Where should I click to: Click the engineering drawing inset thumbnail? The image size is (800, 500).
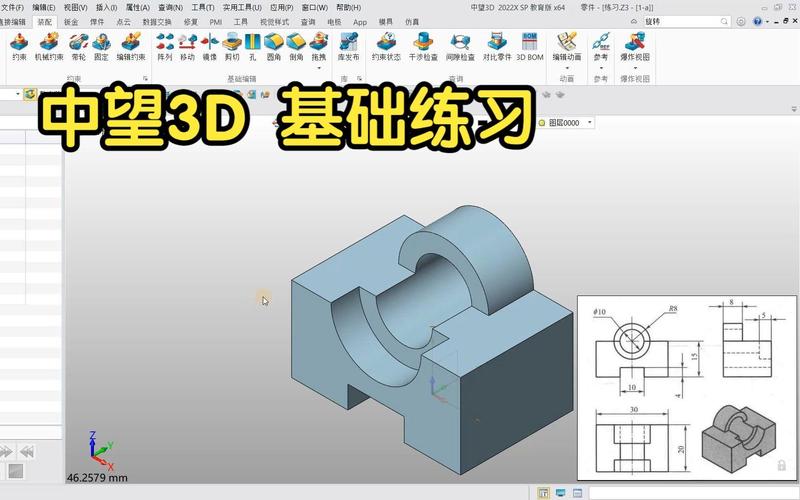(687, 388)
